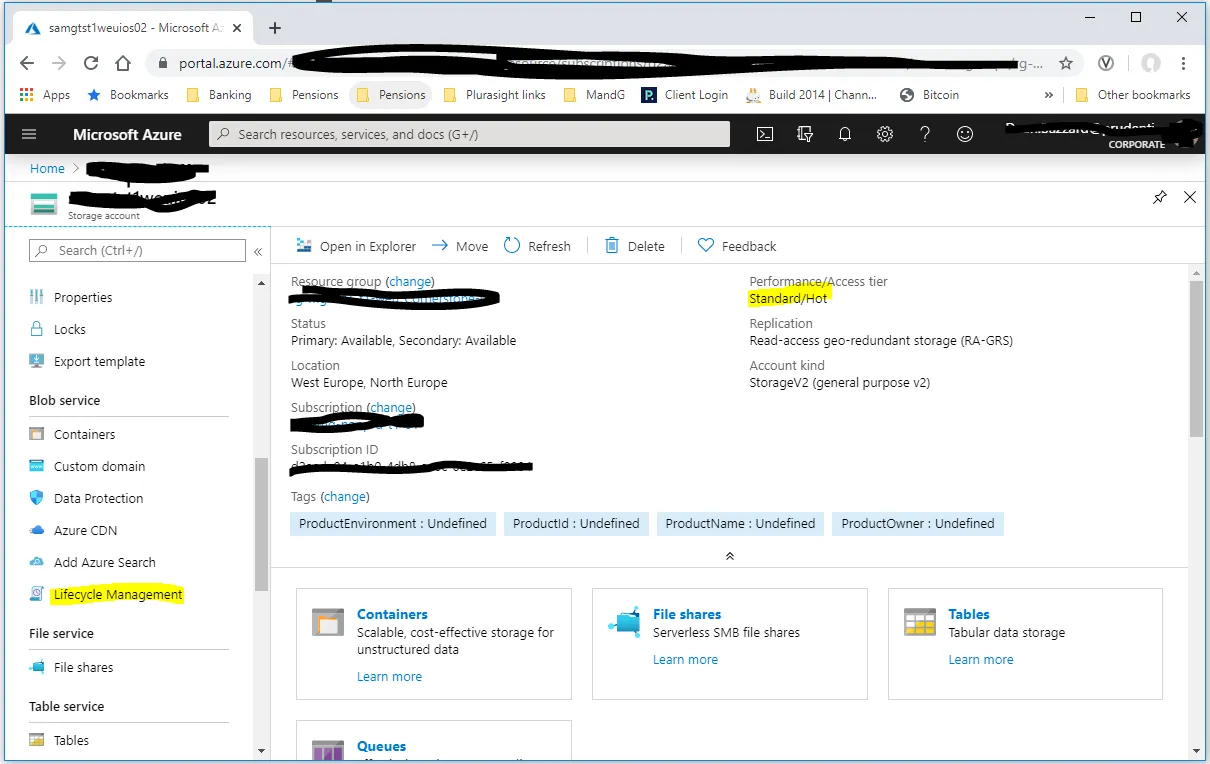
Task: Click the Delete toolbar button
Action: 635,246
